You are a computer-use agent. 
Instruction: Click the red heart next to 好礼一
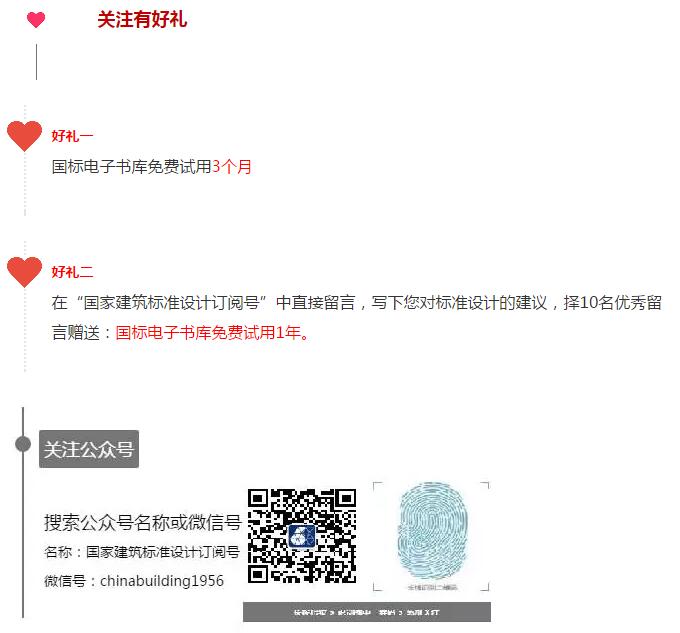click(24, 136)
